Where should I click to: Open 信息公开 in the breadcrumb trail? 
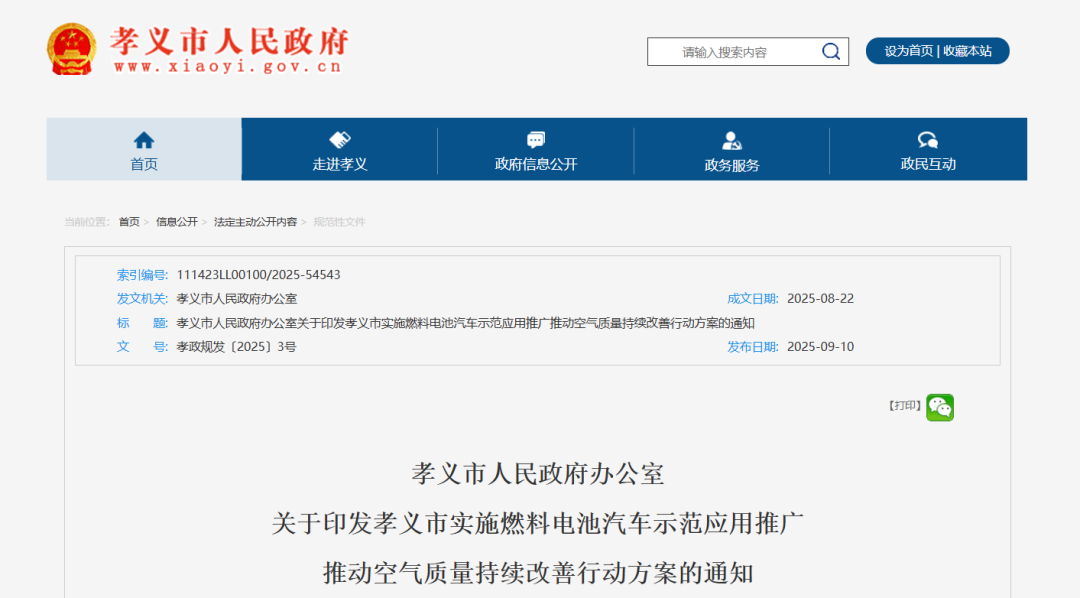pyautogui.click(x=176, y=221)
